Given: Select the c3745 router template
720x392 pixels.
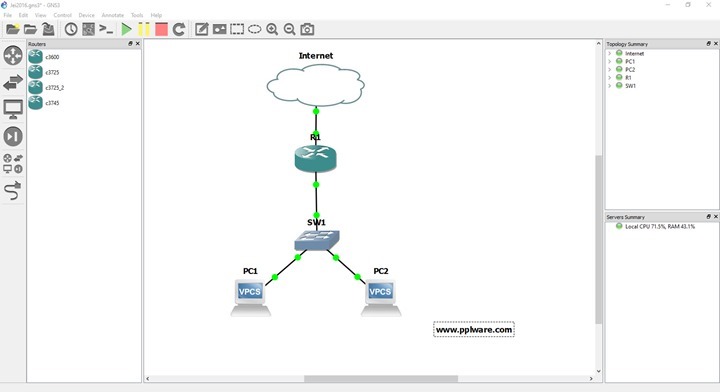Looking at the screenshot, I should point(44,103).
